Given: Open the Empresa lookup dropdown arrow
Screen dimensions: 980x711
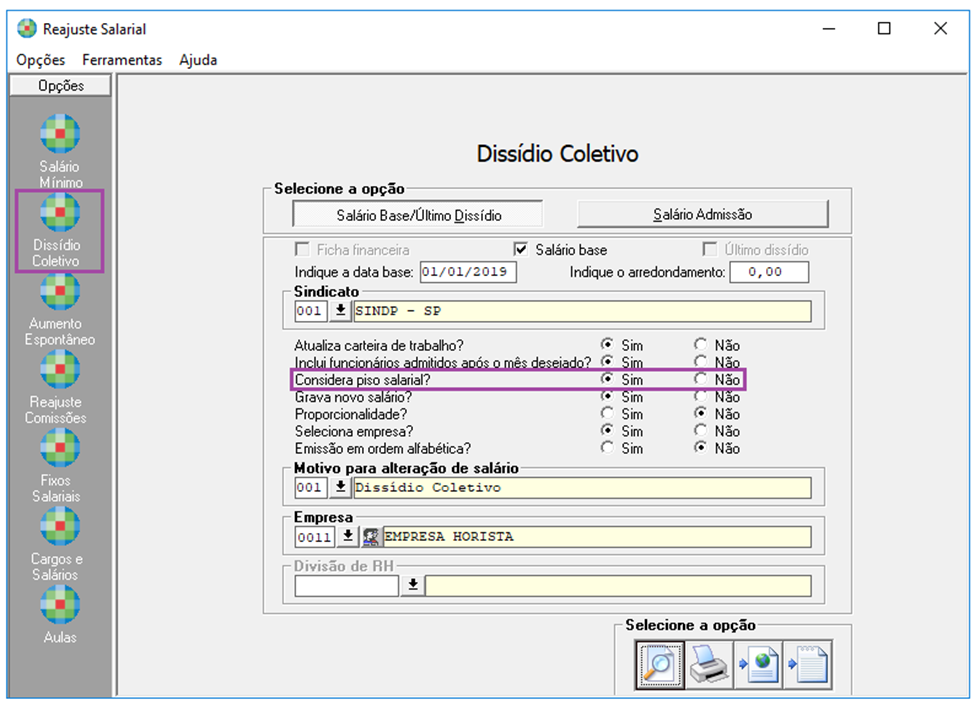Looking at the screenshot, I should (x=348, y=537).
